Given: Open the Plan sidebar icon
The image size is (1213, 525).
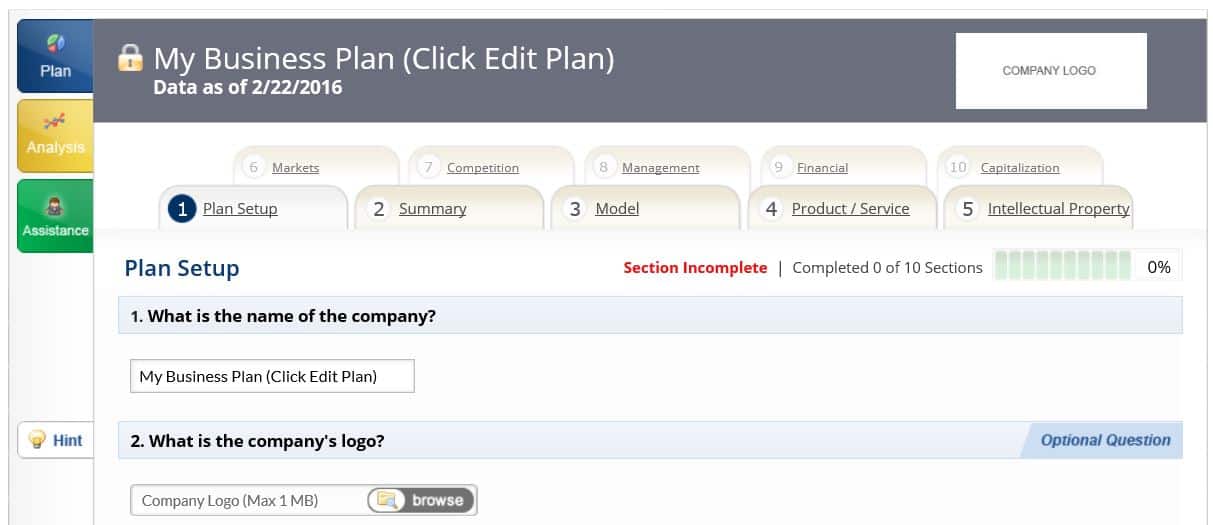Looking at the screenshot, I should [55, 56].
